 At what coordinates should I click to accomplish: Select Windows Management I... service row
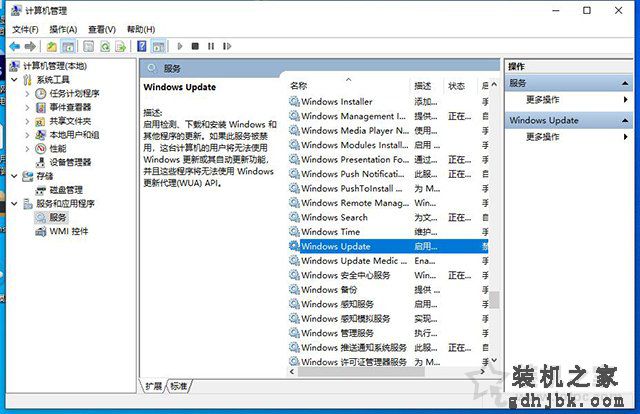pyautogui.click(x=389, y=116)
